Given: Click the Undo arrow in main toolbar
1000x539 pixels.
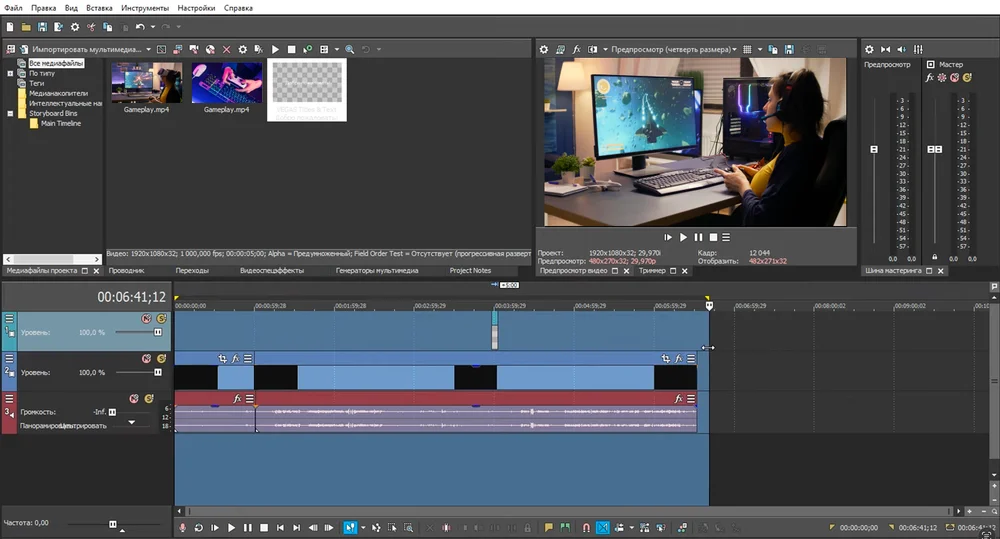Looking at the screenshot, I should (x=140, y=26).
